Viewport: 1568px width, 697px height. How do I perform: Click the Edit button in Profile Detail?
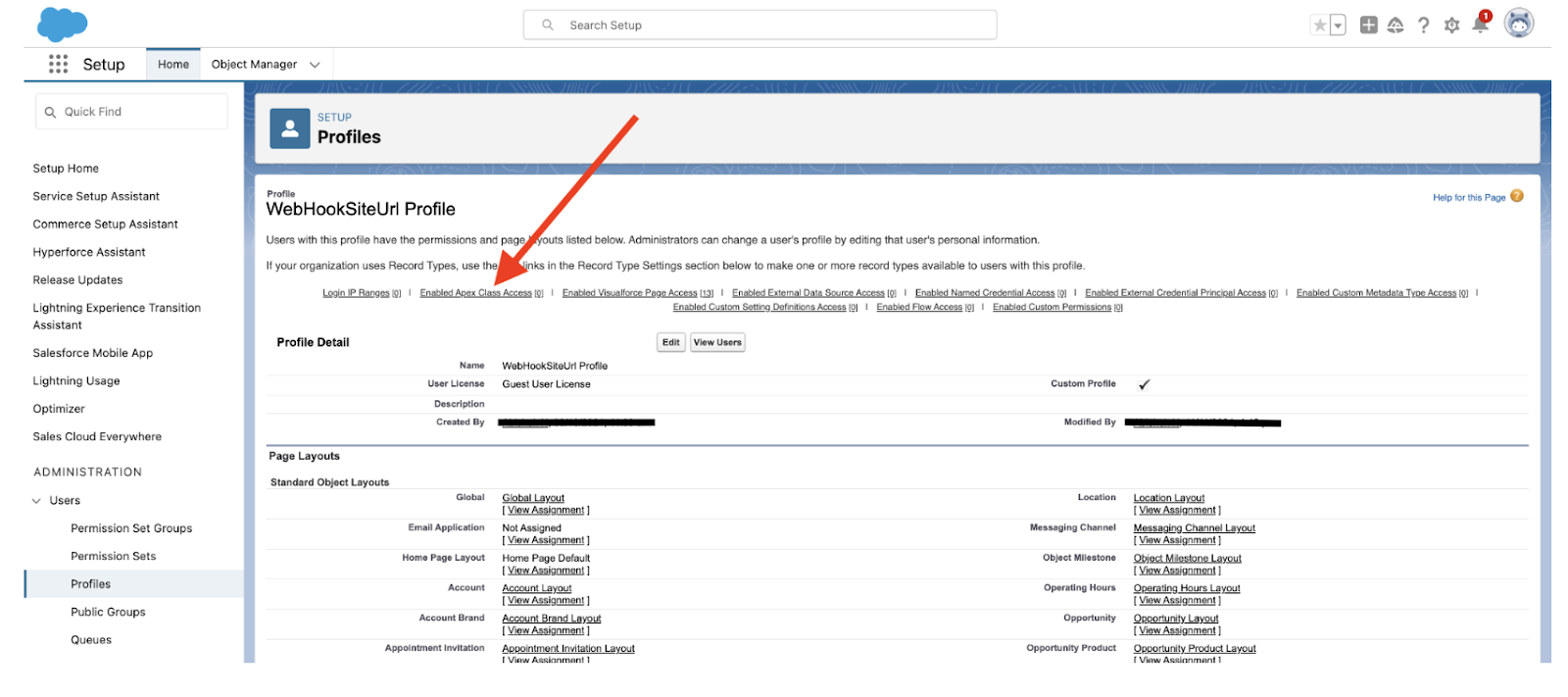(x=670, y=342)
